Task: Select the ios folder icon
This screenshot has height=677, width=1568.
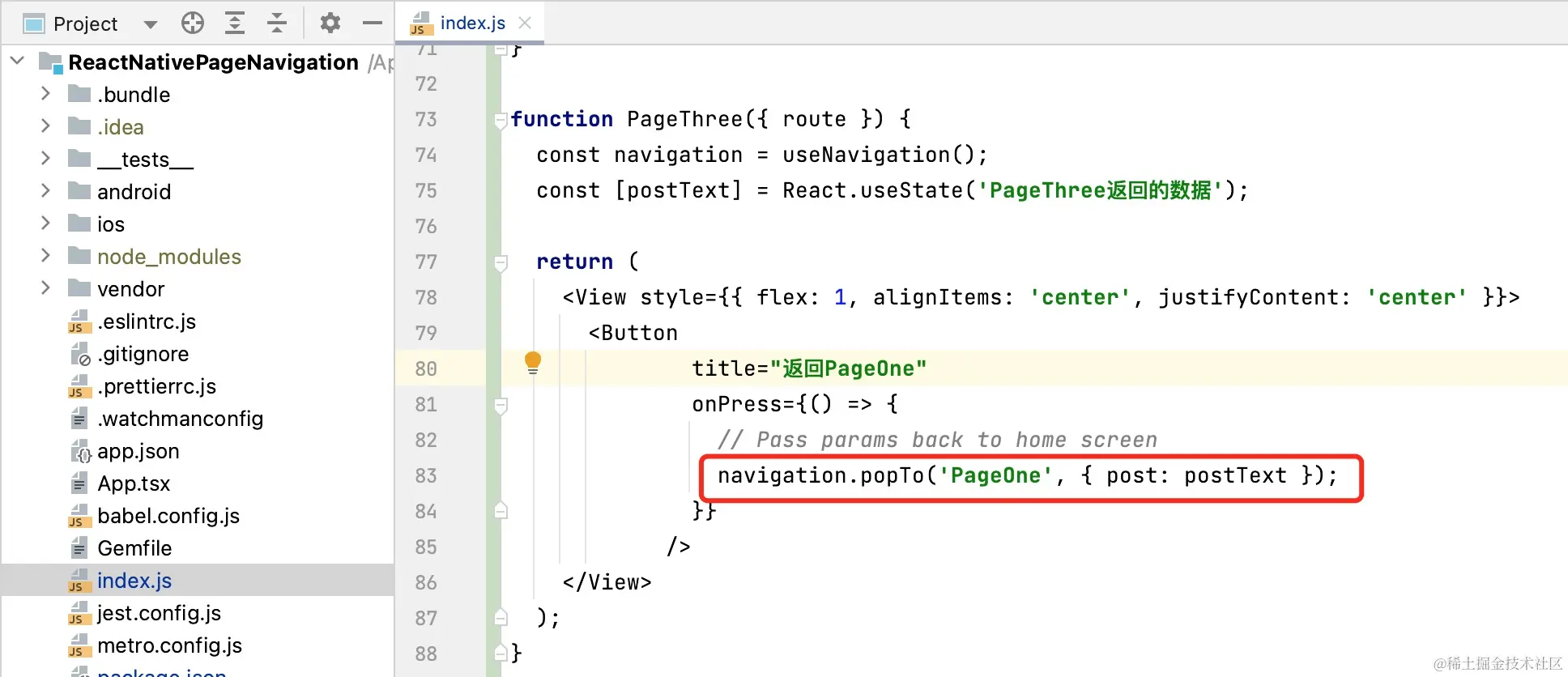Action: point(79,224)
